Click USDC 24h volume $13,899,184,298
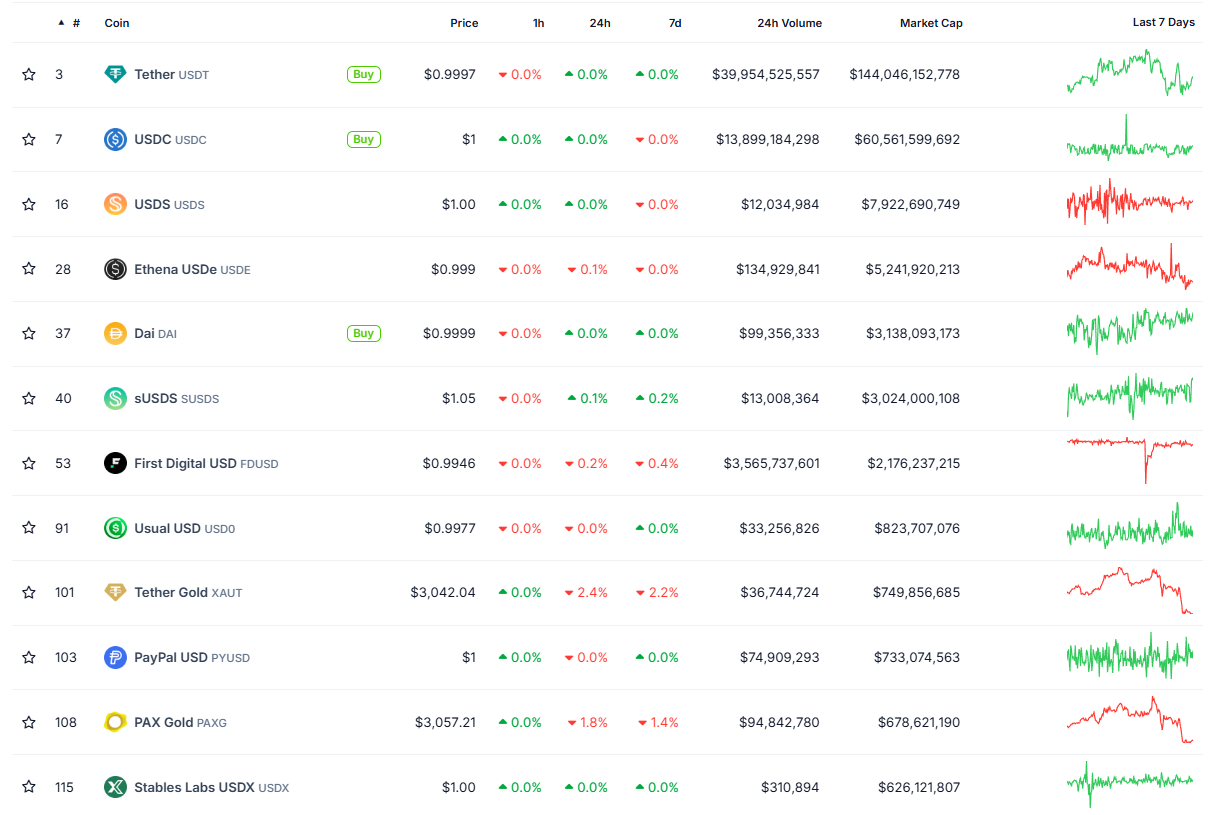This screenshot has height=815, width=1216. (768, 139)
